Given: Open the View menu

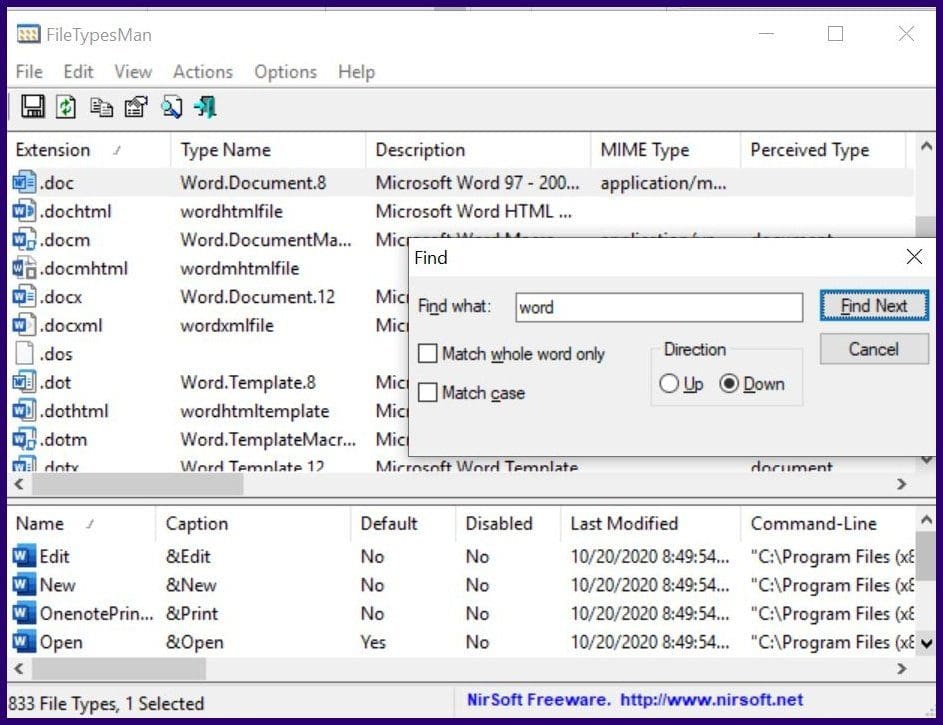Looking at the screenshot, I should [x=133, y=72].
